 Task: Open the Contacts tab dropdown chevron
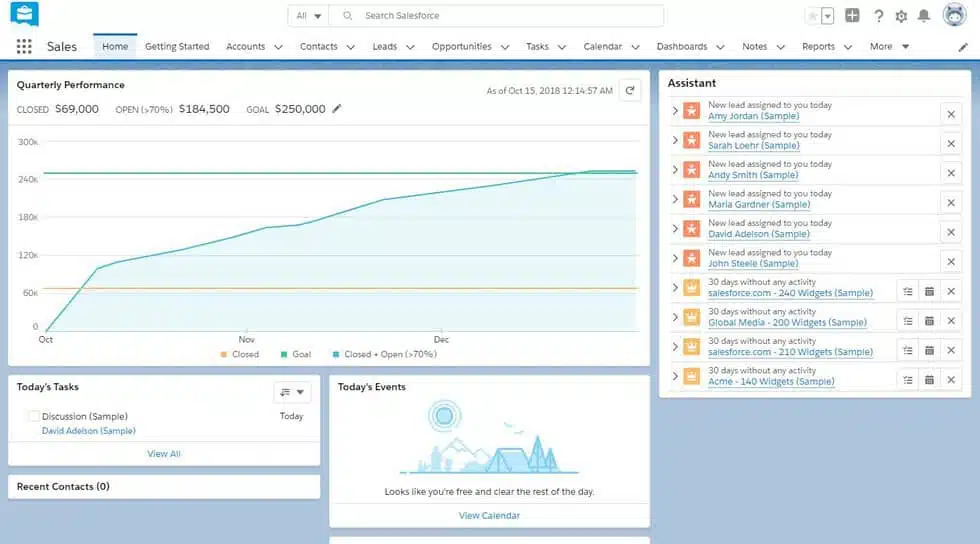click(351, 47)
